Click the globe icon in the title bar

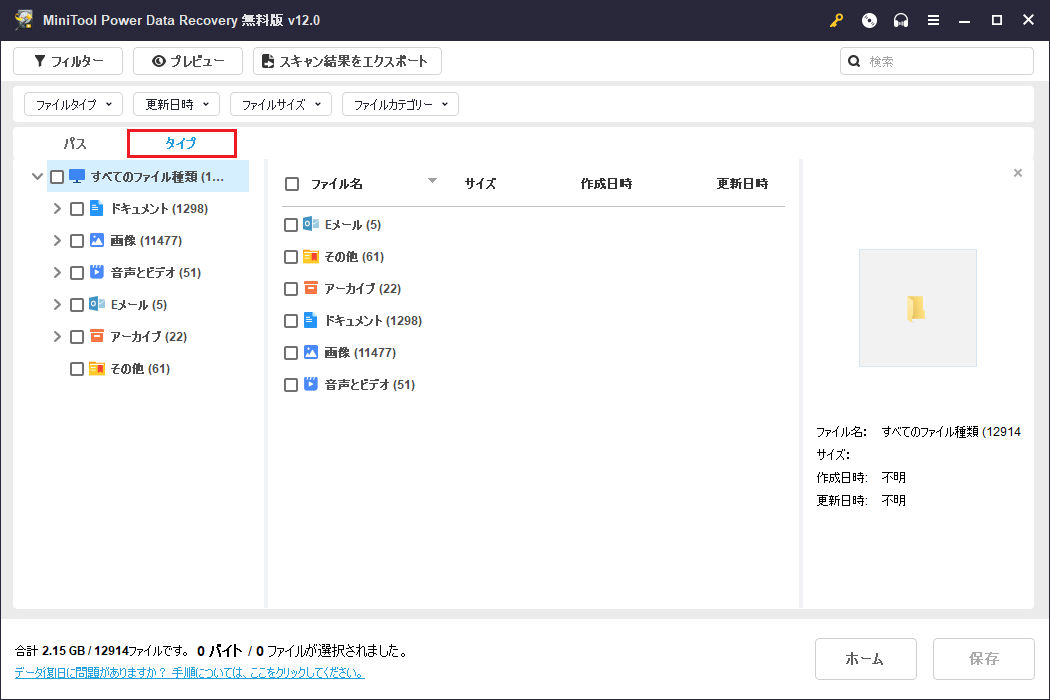pyautogui.click(x=869, y=20)
